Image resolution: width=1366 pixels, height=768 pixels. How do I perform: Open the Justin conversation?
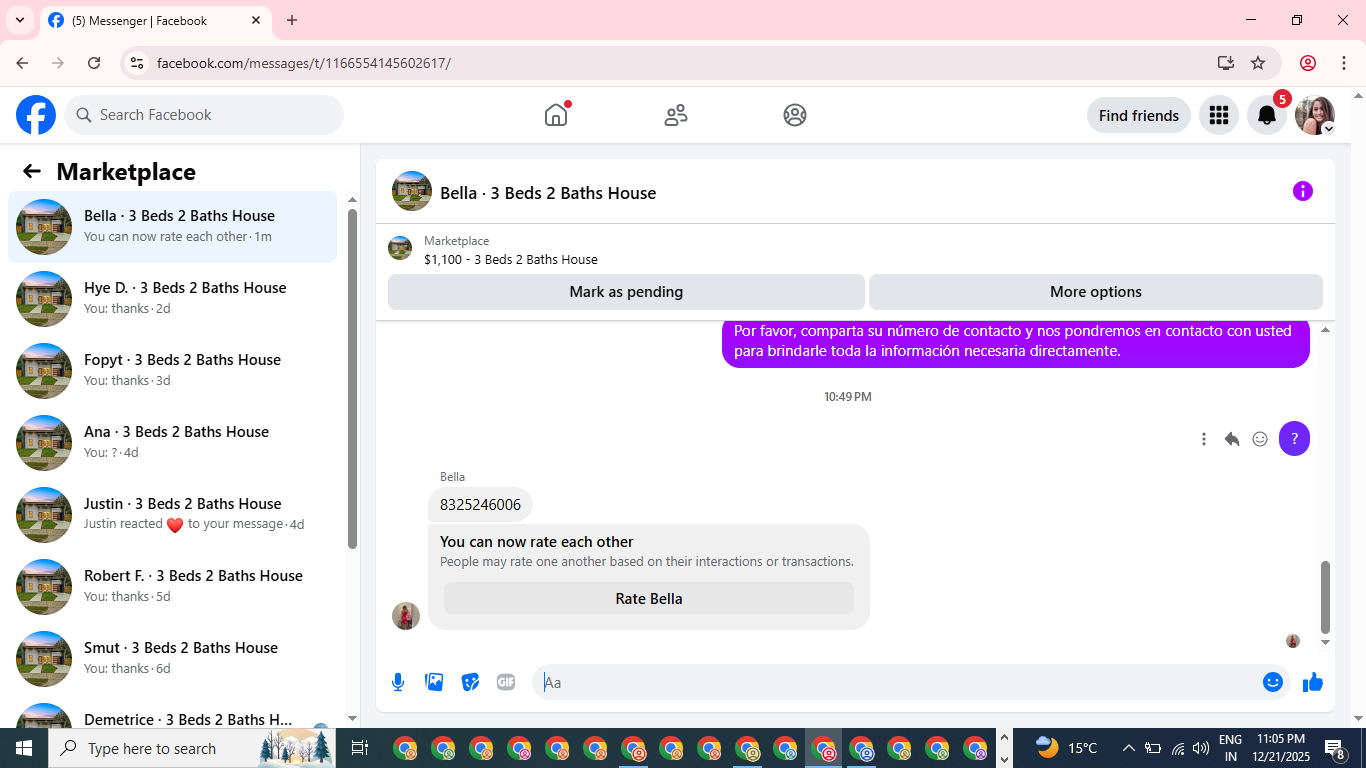173,515
